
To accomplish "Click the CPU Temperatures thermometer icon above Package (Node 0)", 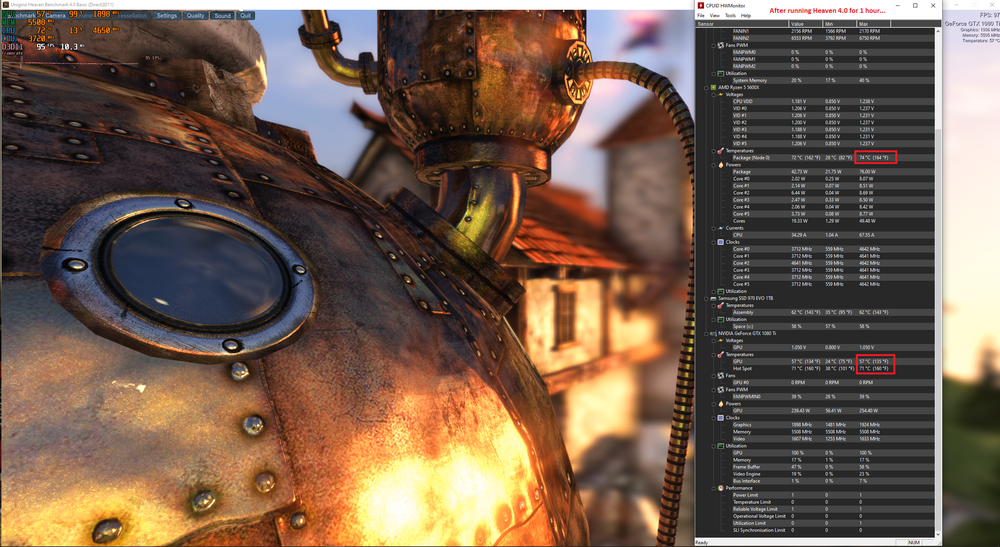I will (721, 150).
